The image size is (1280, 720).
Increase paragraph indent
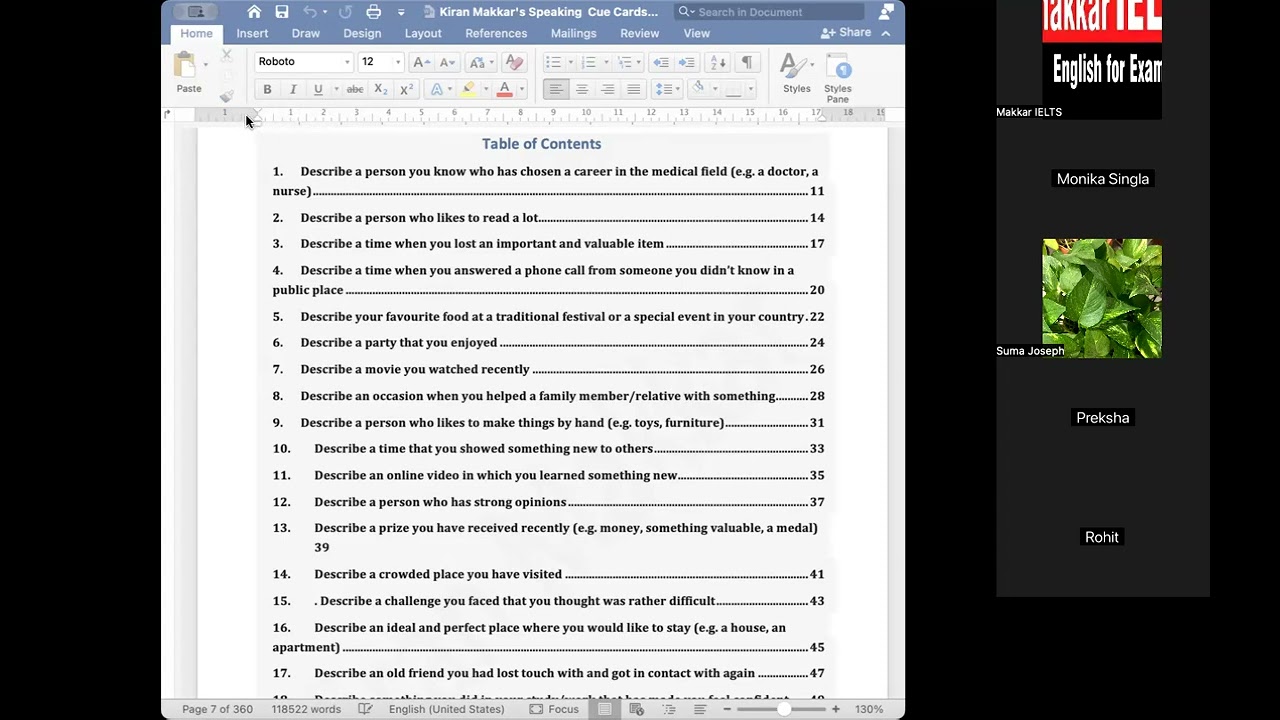688,62
